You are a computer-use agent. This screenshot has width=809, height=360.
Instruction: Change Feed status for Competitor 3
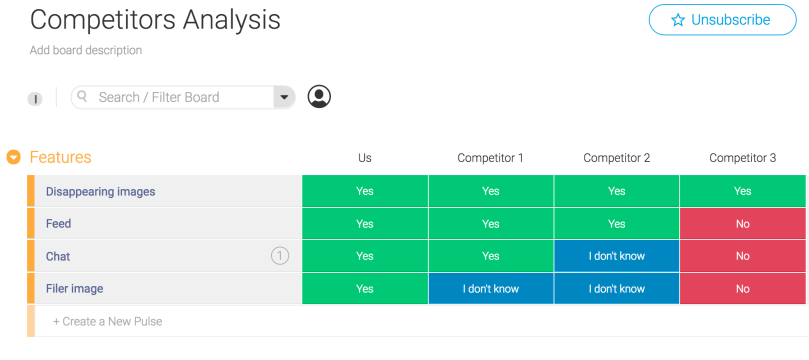(742, 224)
